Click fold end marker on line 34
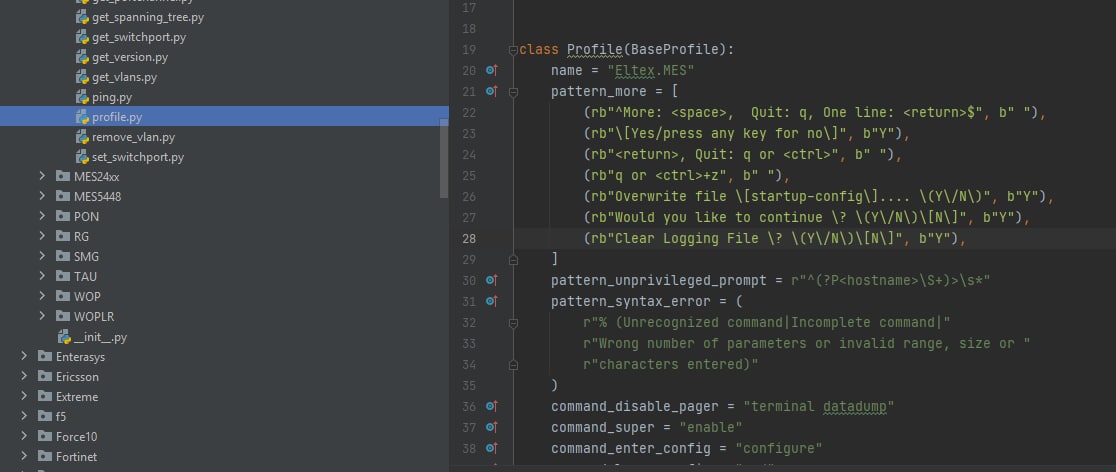The image size is (1116, 472). [513, 365]
